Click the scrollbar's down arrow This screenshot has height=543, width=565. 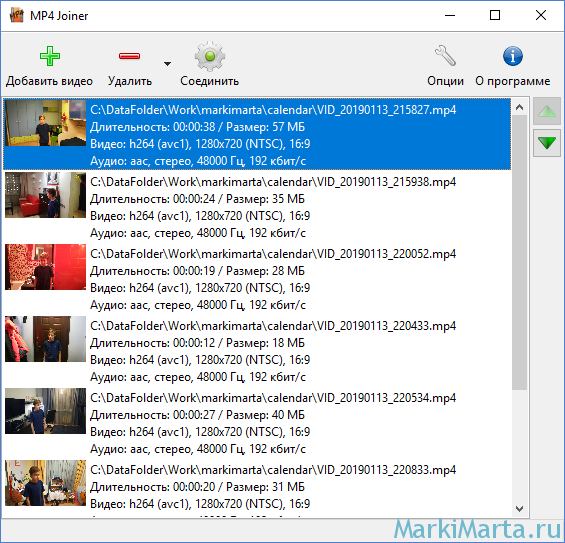click(x=519, y=509)
